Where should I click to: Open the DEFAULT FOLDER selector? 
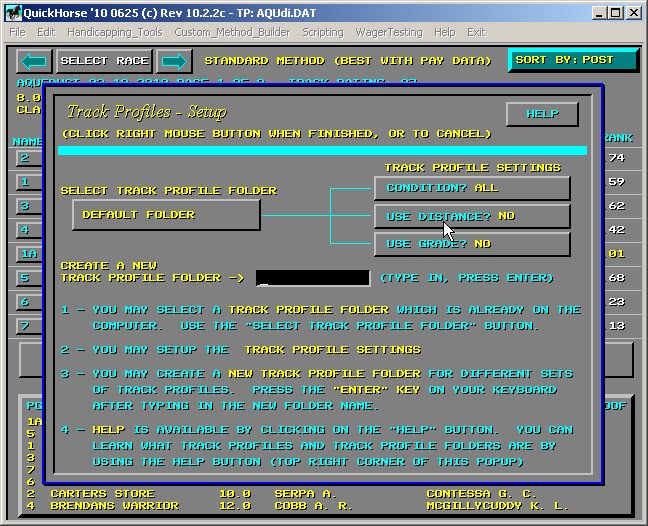166,215
